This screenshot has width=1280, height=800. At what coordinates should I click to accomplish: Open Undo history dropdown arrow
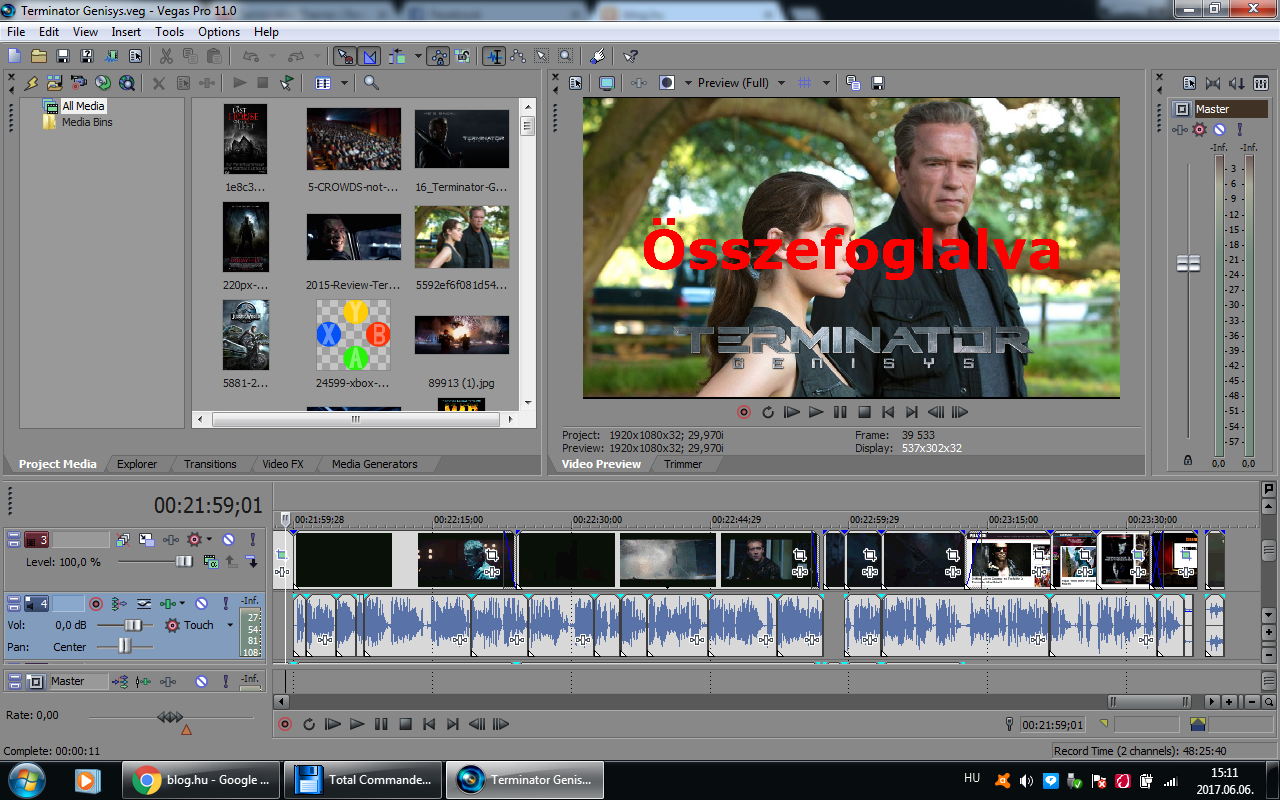(x=272, y=56)
